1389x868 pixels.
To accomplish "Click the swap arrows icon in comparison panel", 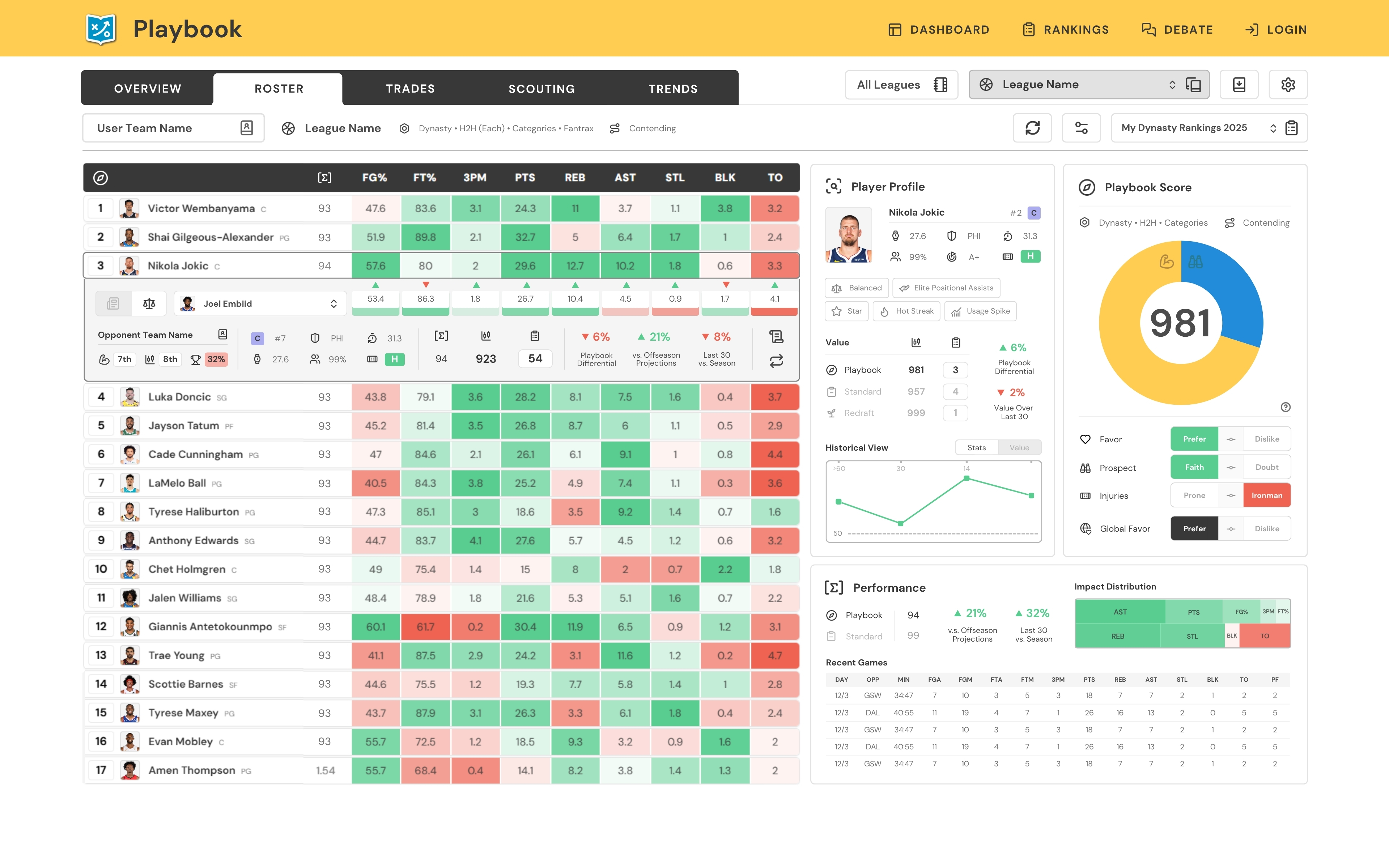I will pyautogui.click(x=776, y=361).
